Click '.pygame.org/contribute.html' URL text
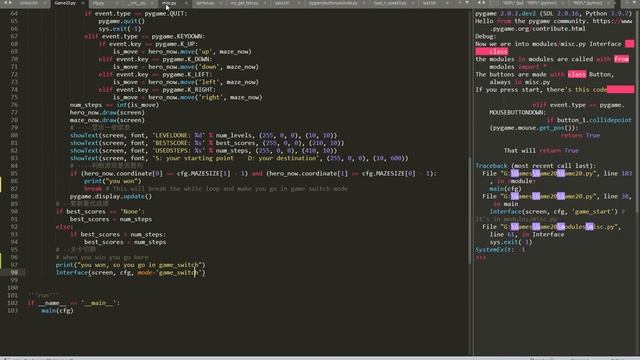Screen dimensions: 640x360 click(x=537, y=29)
